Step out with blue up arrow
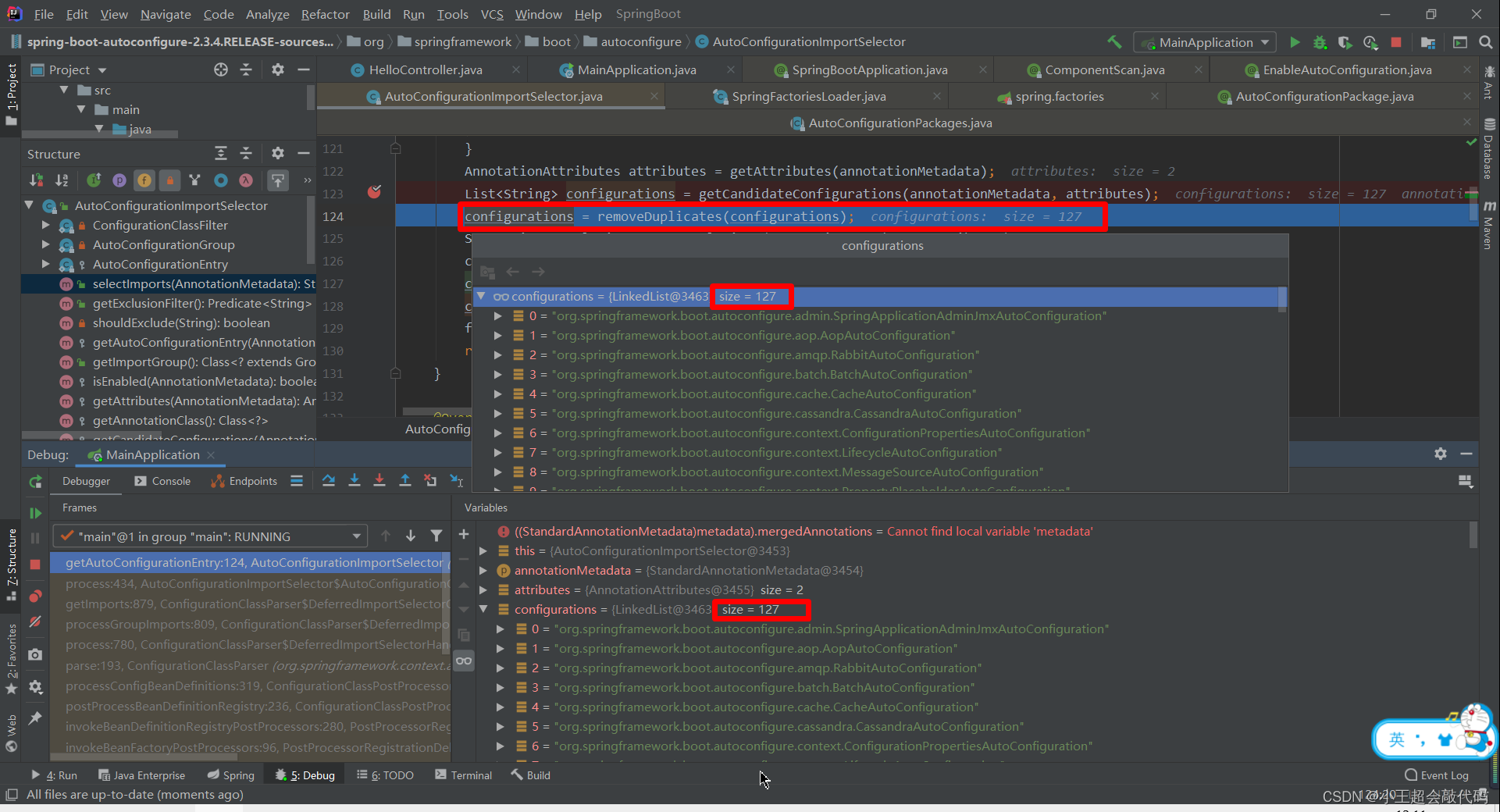 (405, 481)
